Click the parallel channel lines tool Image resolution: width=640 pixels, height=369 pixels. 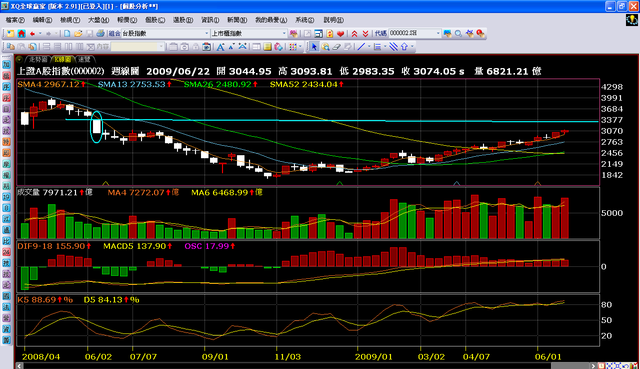click(x=393, y=47)
